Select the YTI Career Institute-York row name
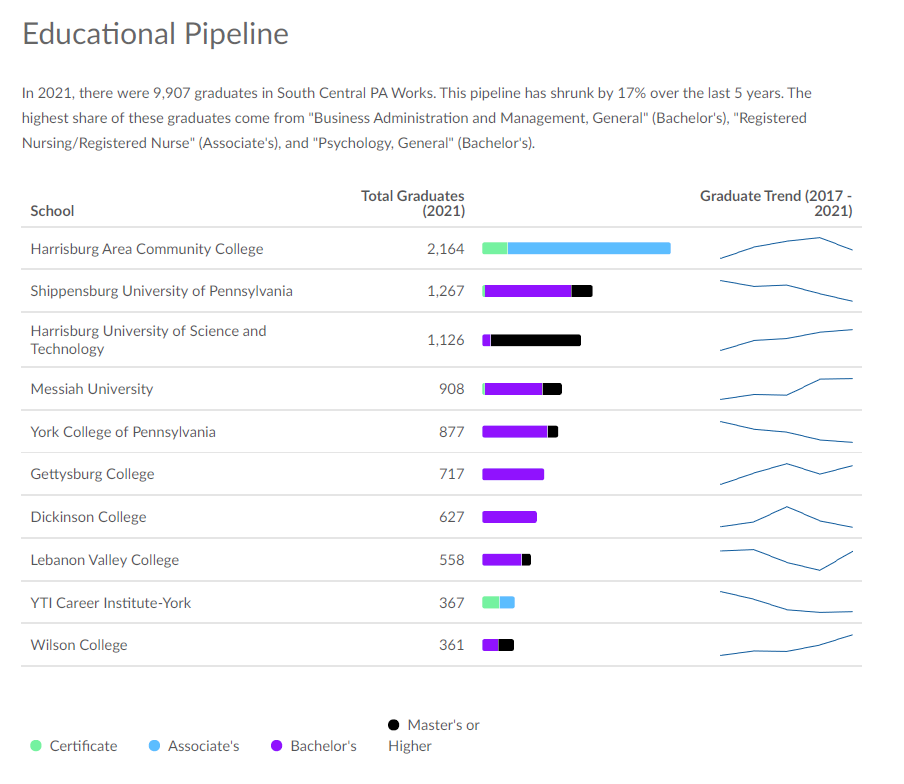Image resolution: width=904 pixels, height=784 pixels. (x=111, y=603)
